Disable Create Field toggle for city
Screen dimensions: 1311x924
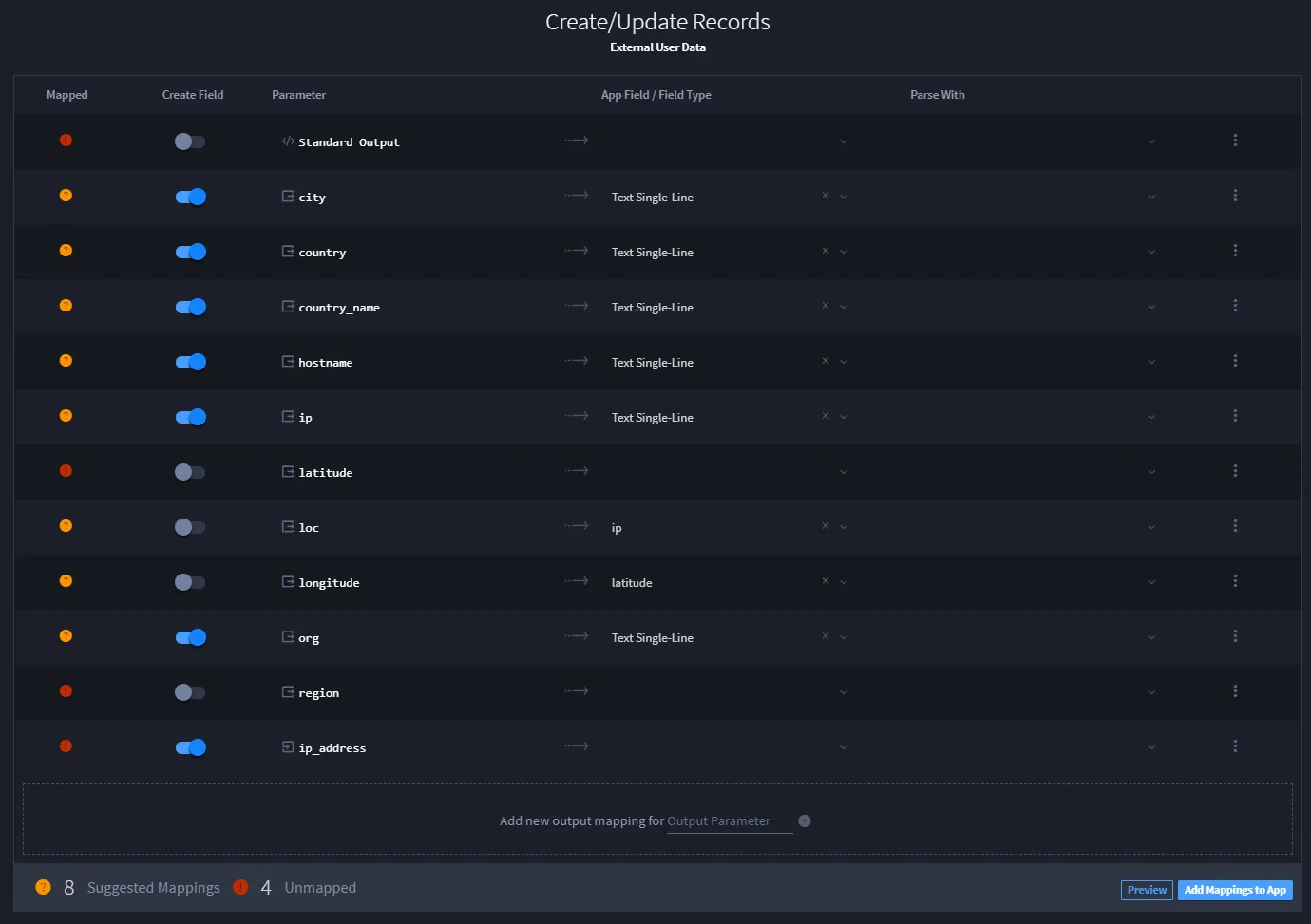190,197
